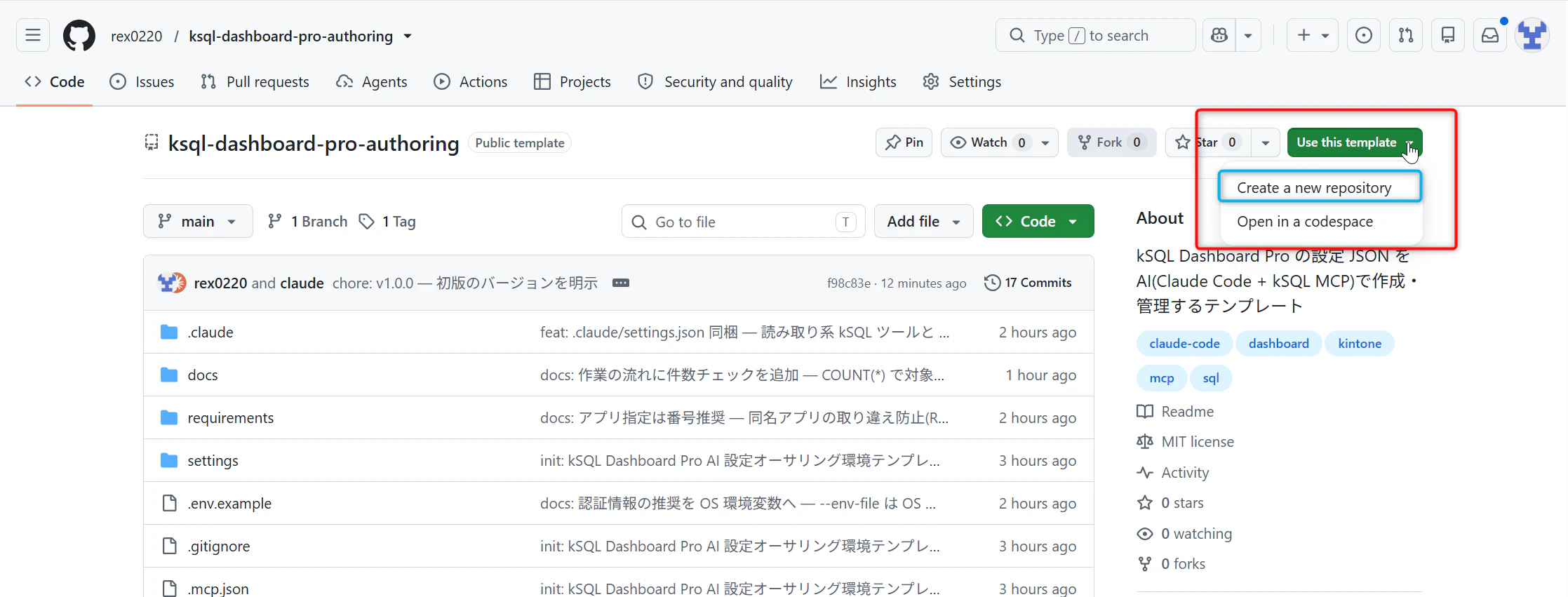The image size is (1568, 597).
Task: Filter by the sql topic
Action: pos(1211,378)
